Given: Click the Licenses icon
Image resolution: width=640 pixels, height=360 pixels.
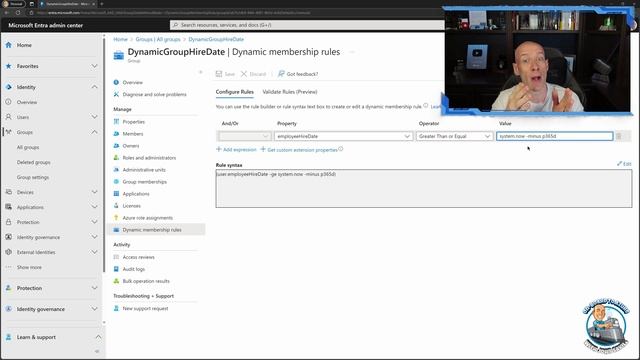Looking at the screenshot, I should [116, 206].
